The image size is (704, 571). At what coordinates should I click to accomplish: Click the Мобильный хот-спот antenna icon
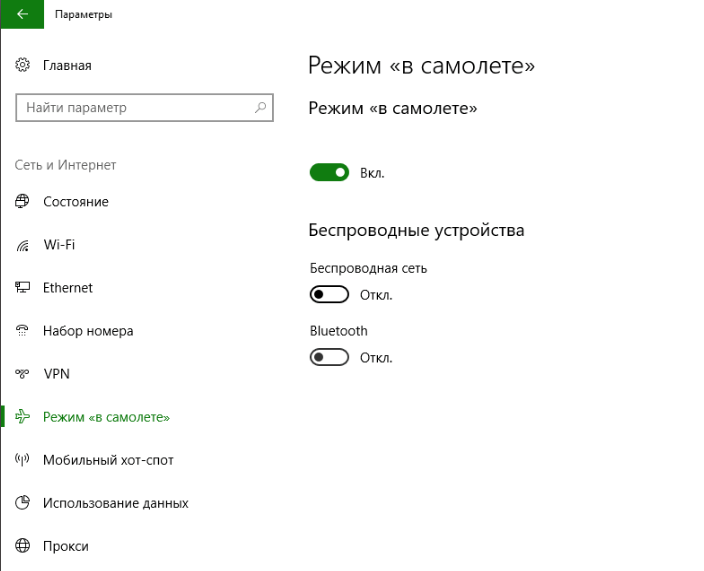[22, 459]
